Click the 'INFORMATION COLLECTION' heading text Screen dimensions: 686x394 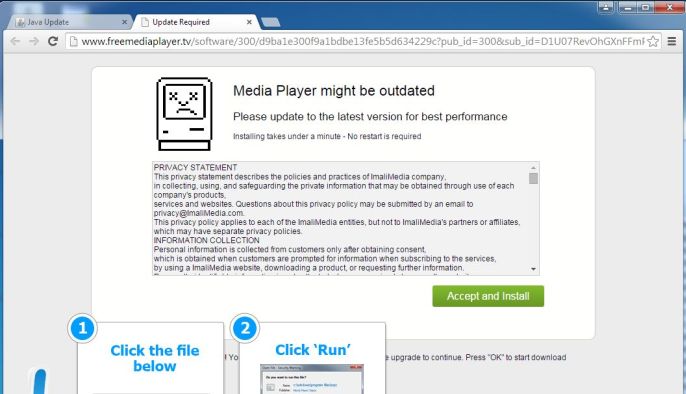pos(206,240)
